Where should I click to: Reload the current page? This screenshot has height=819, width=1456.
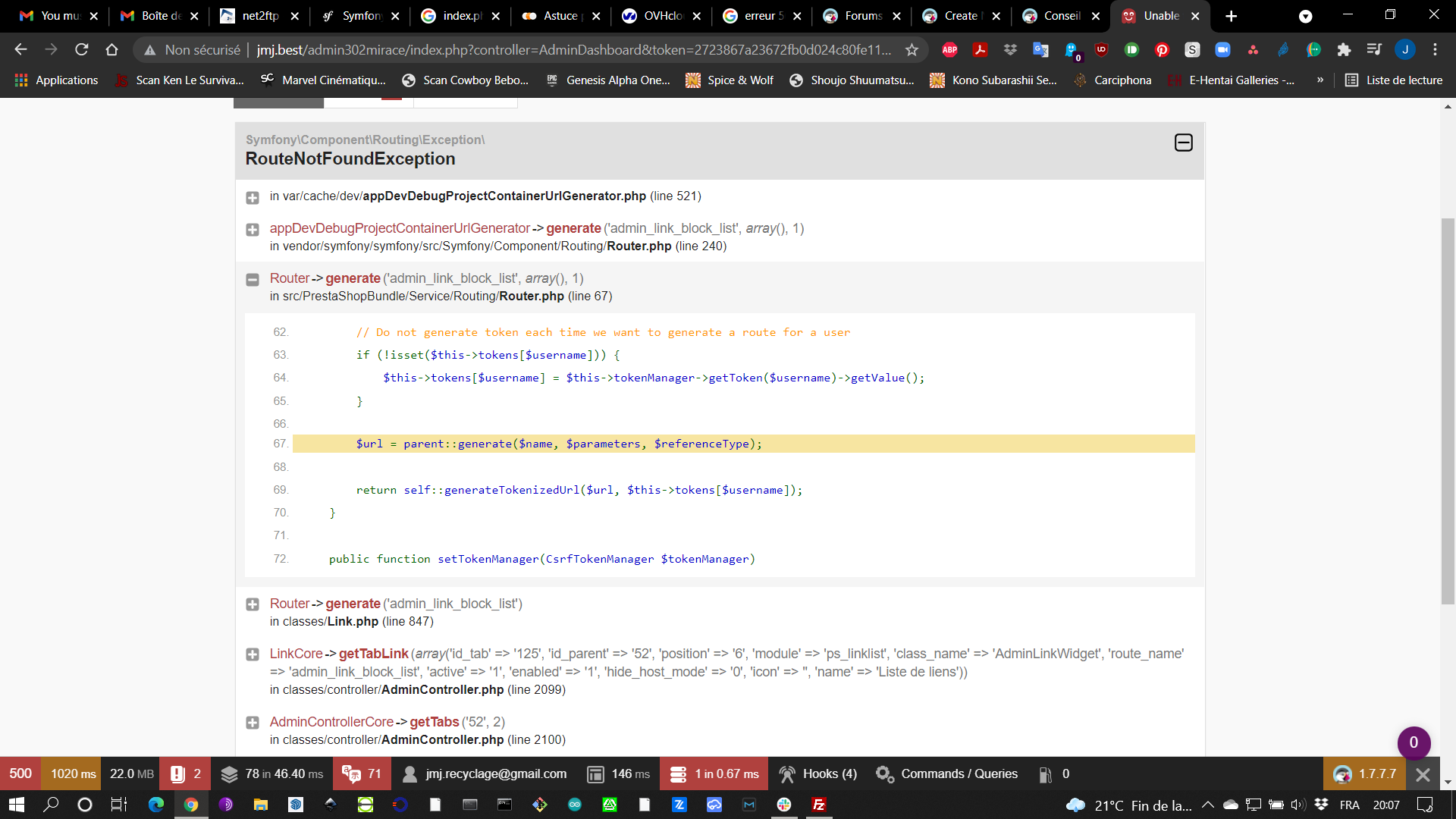click(81, 49)
